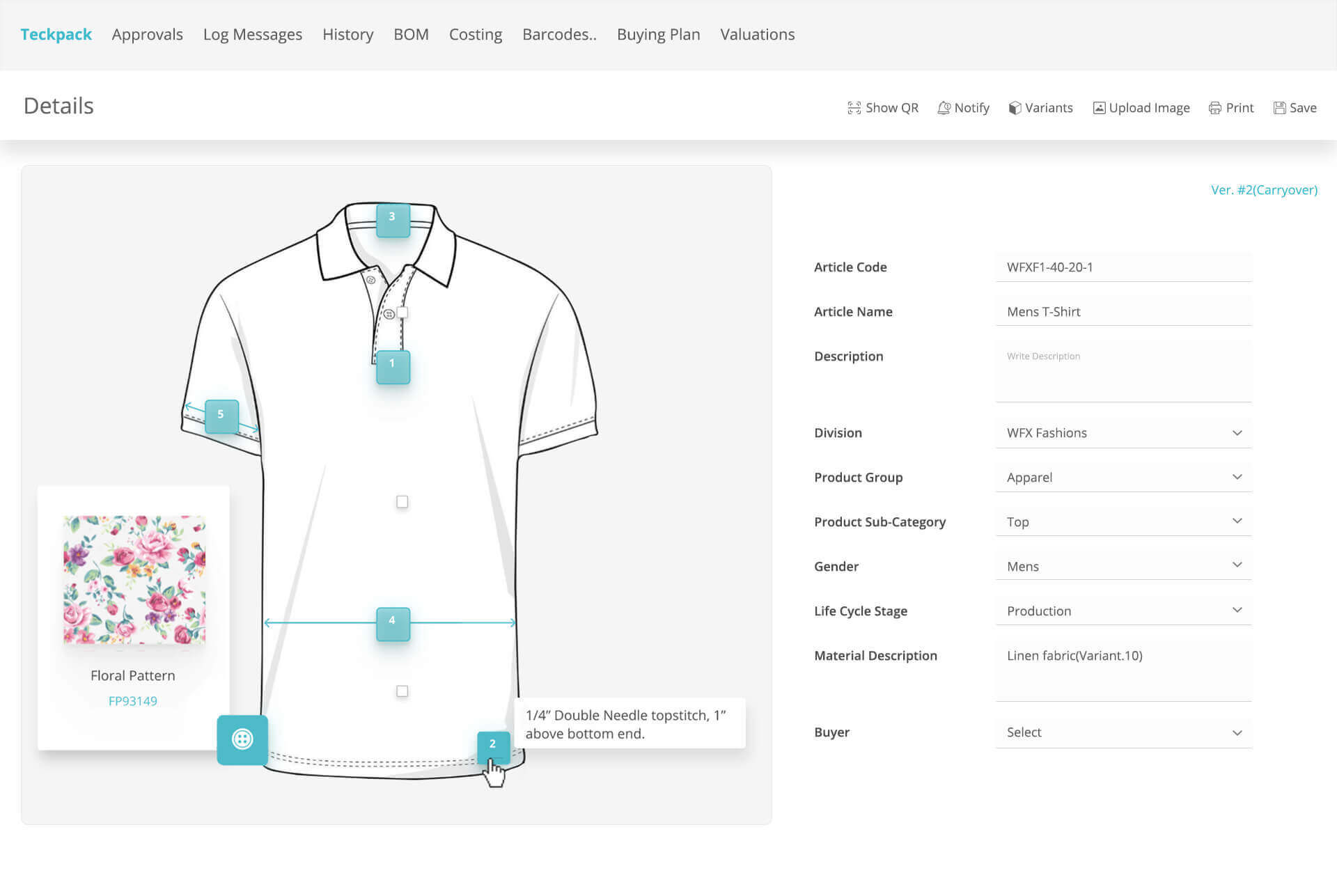Screen dimensions: 1337x896
Task: Open the Division dropdown
Action: click(1123, 433)
